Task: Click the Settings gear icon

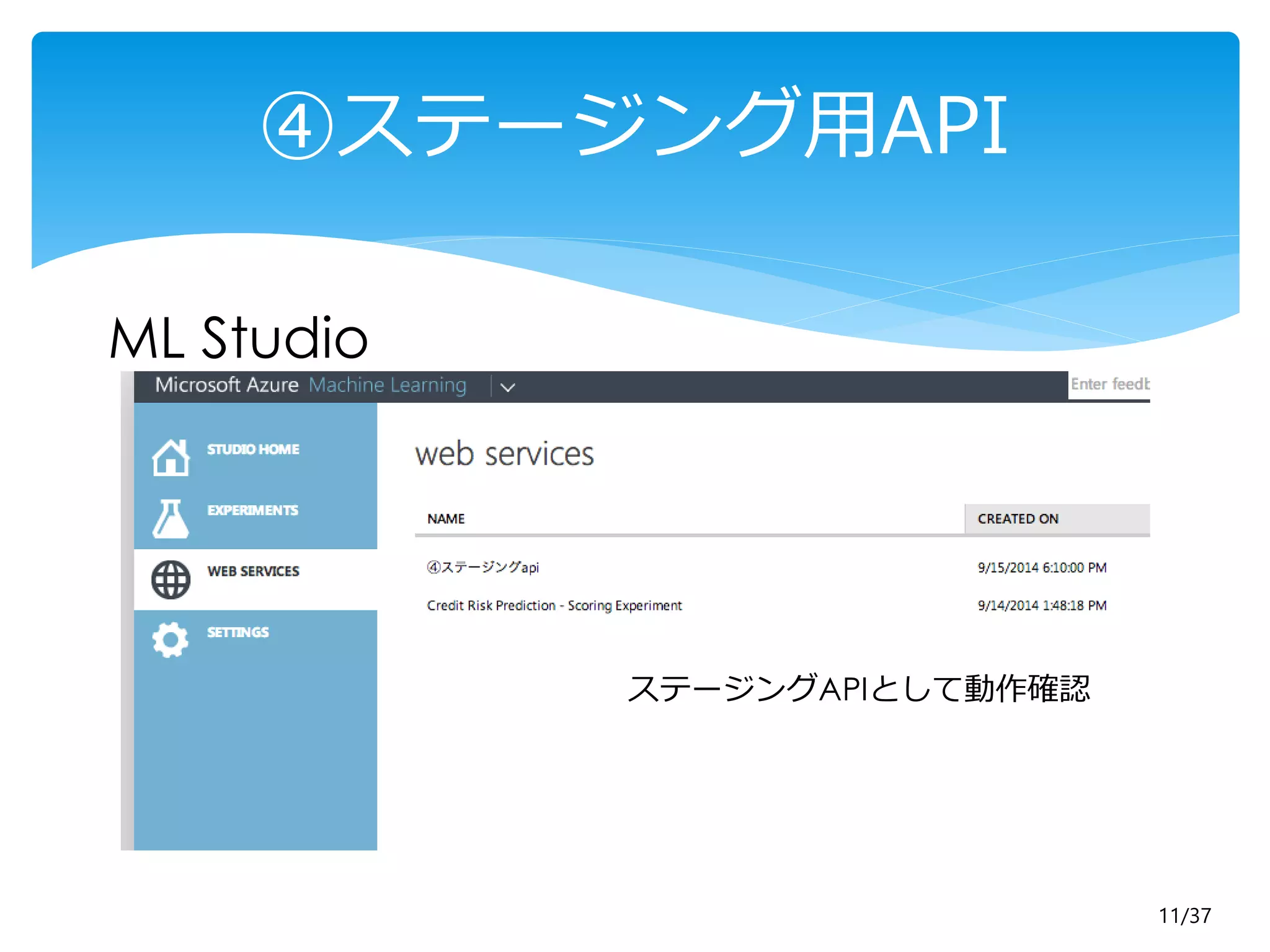Action: tap(171, 640)
